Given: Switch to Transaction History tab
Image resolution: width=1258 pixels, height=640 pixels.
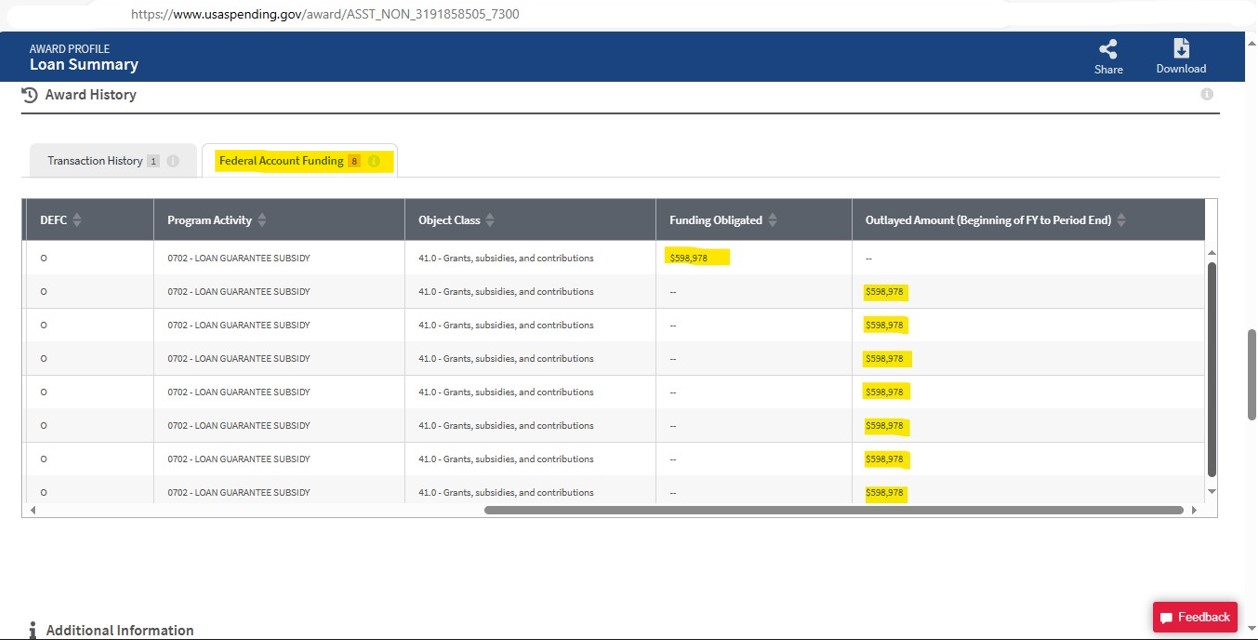Looking at the screenshot, I should tap(112, 161).
